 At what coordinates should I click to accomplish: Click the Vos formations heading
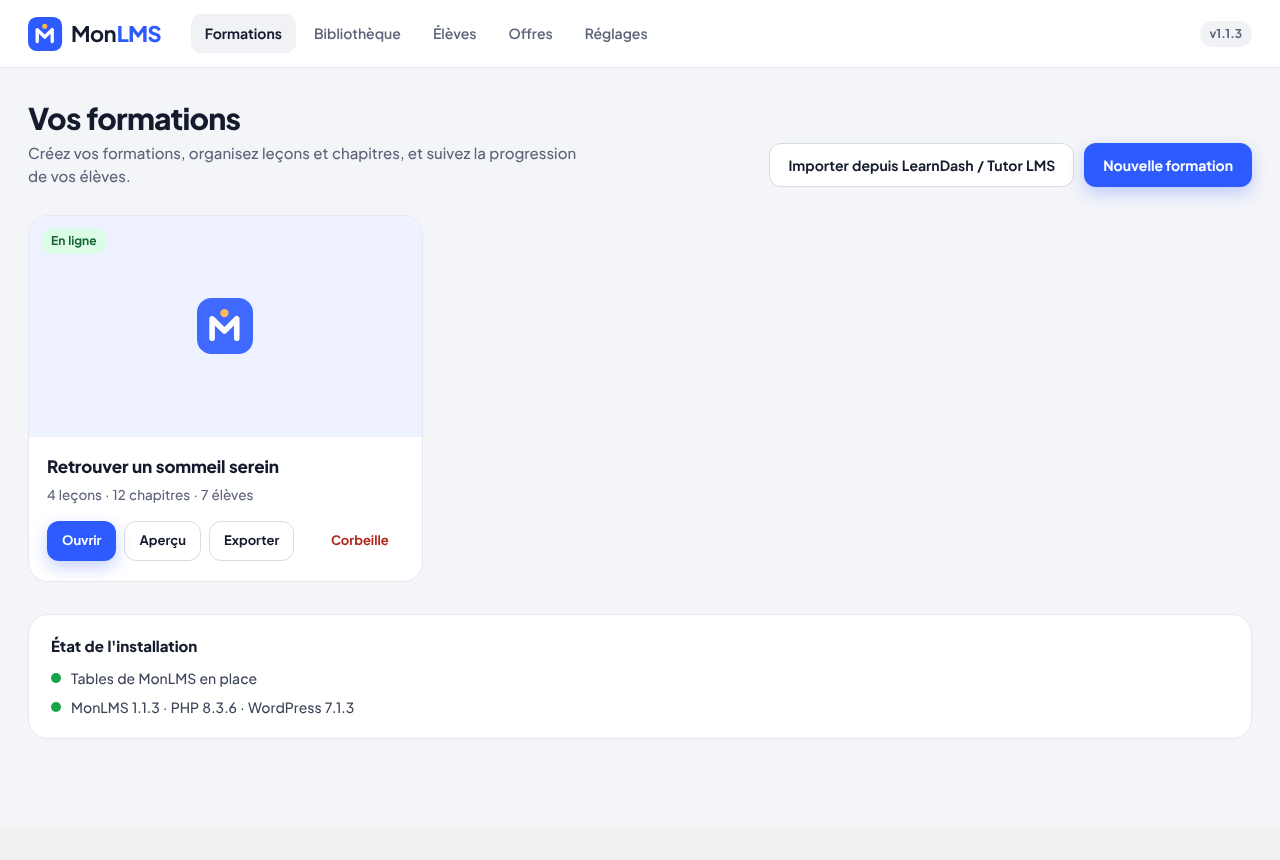134,119
